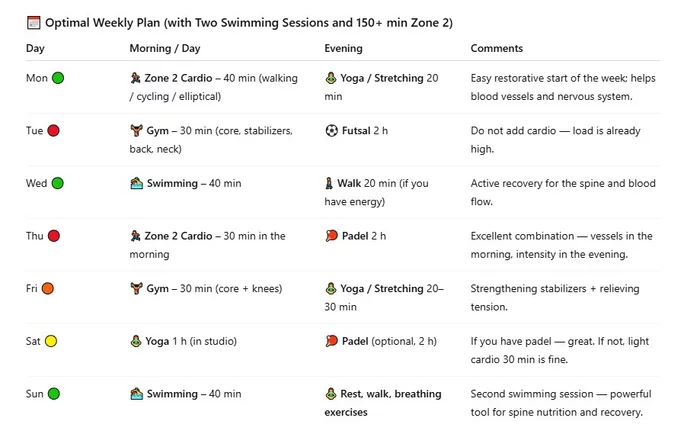Click the Evening column header
Screen dimensions: 700x434
pos(344,48)
